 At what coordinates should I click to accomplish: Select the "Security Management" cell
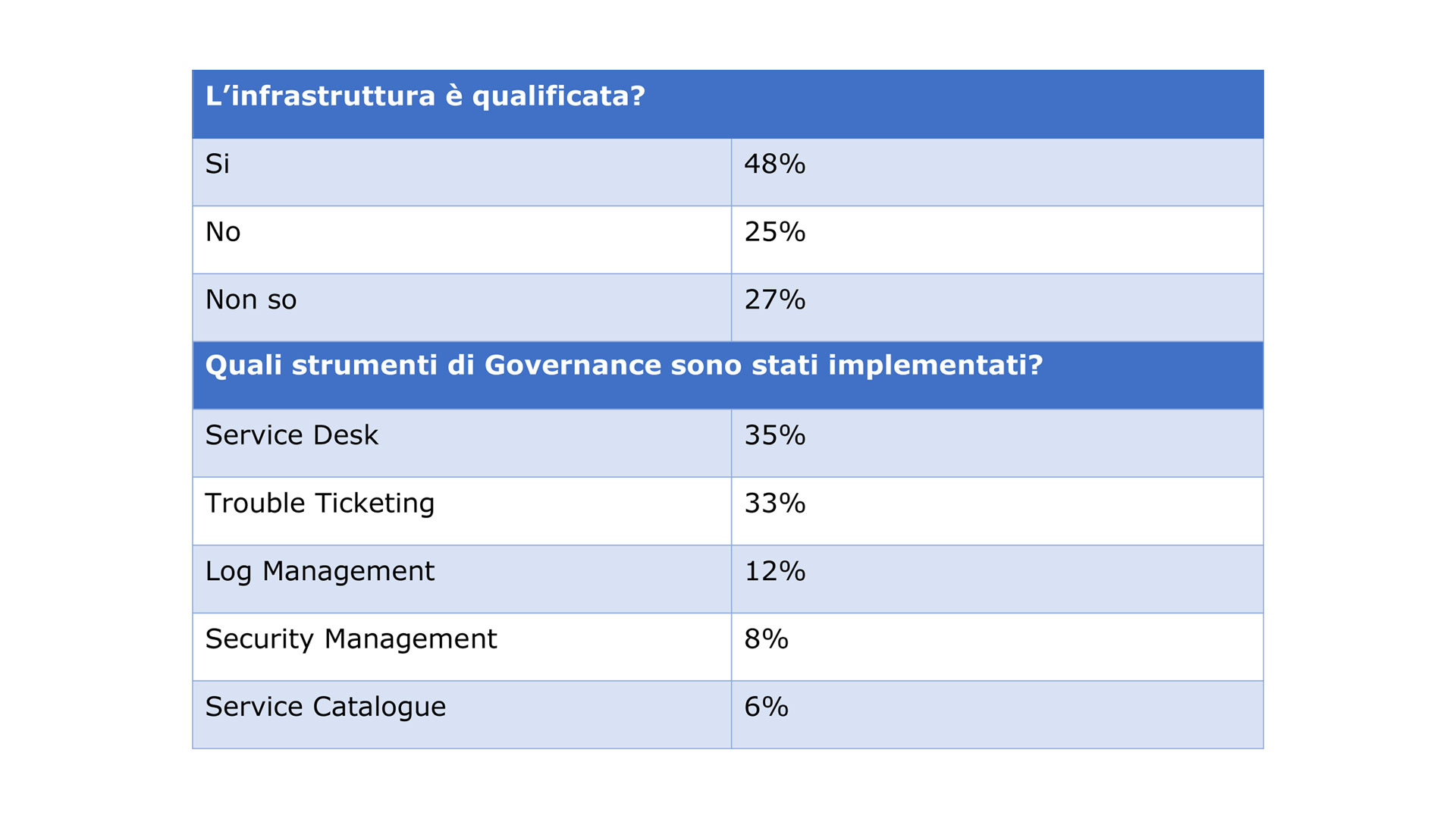pos(461,646)
